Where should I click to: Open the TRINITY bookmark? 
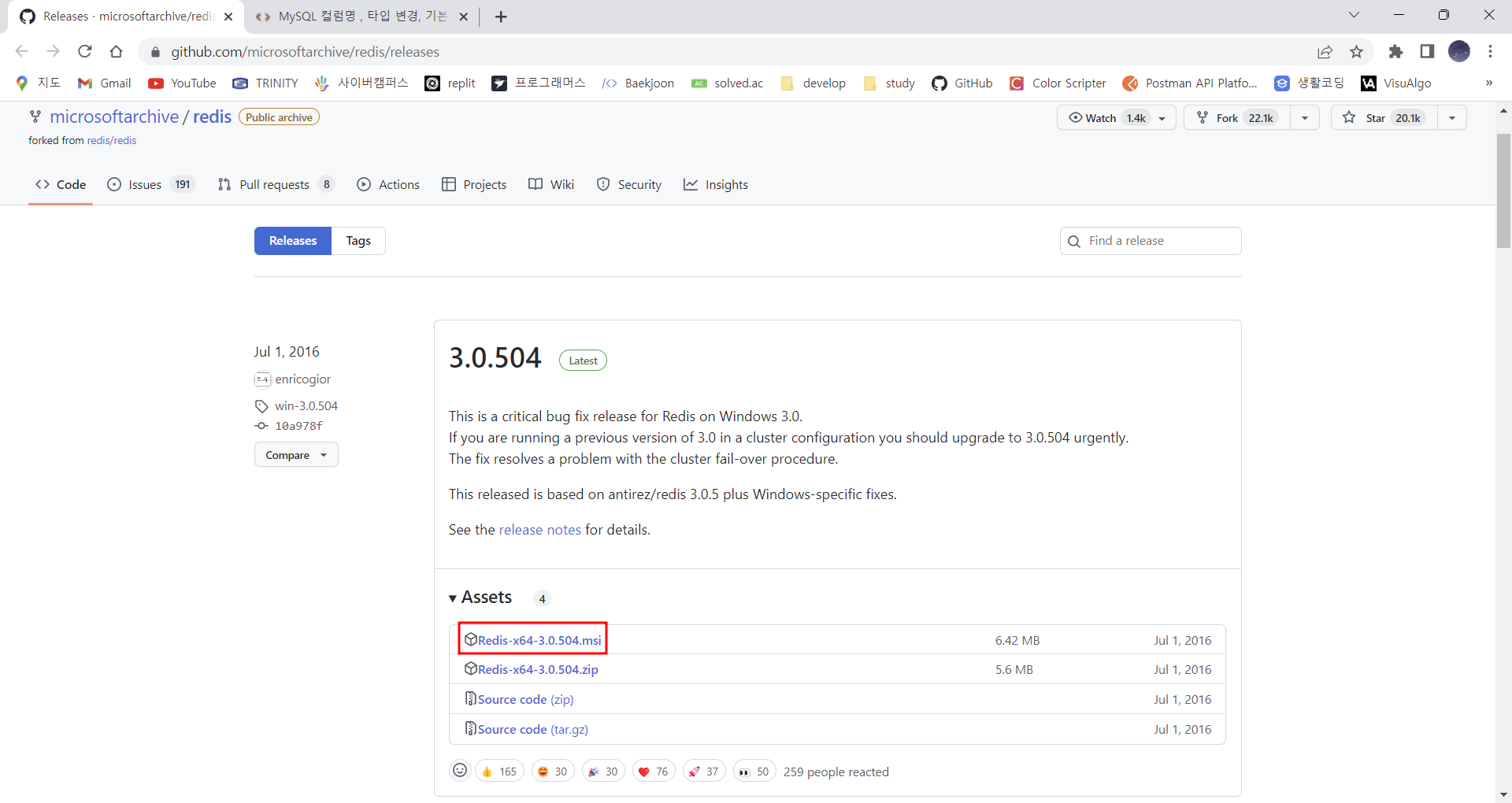[265, 83]
